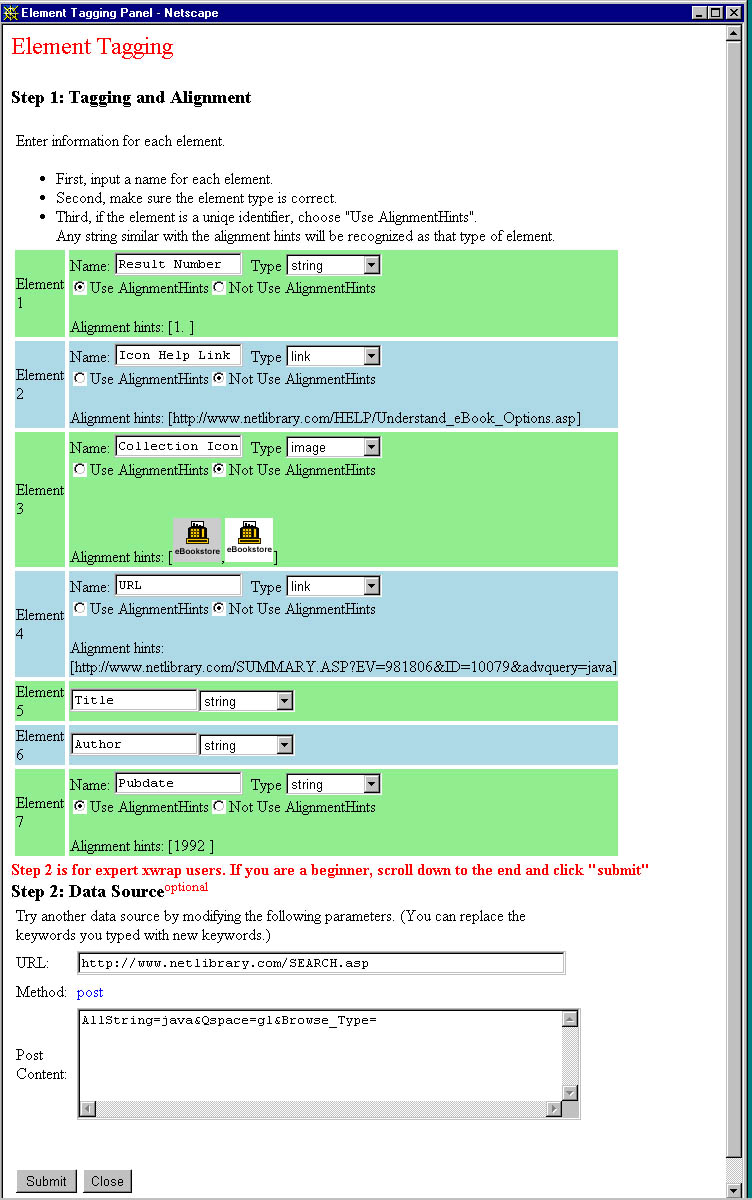Expand Type dropdown for Collection Icon
Screen dimensions: 752x1200
tap(371, 447)
